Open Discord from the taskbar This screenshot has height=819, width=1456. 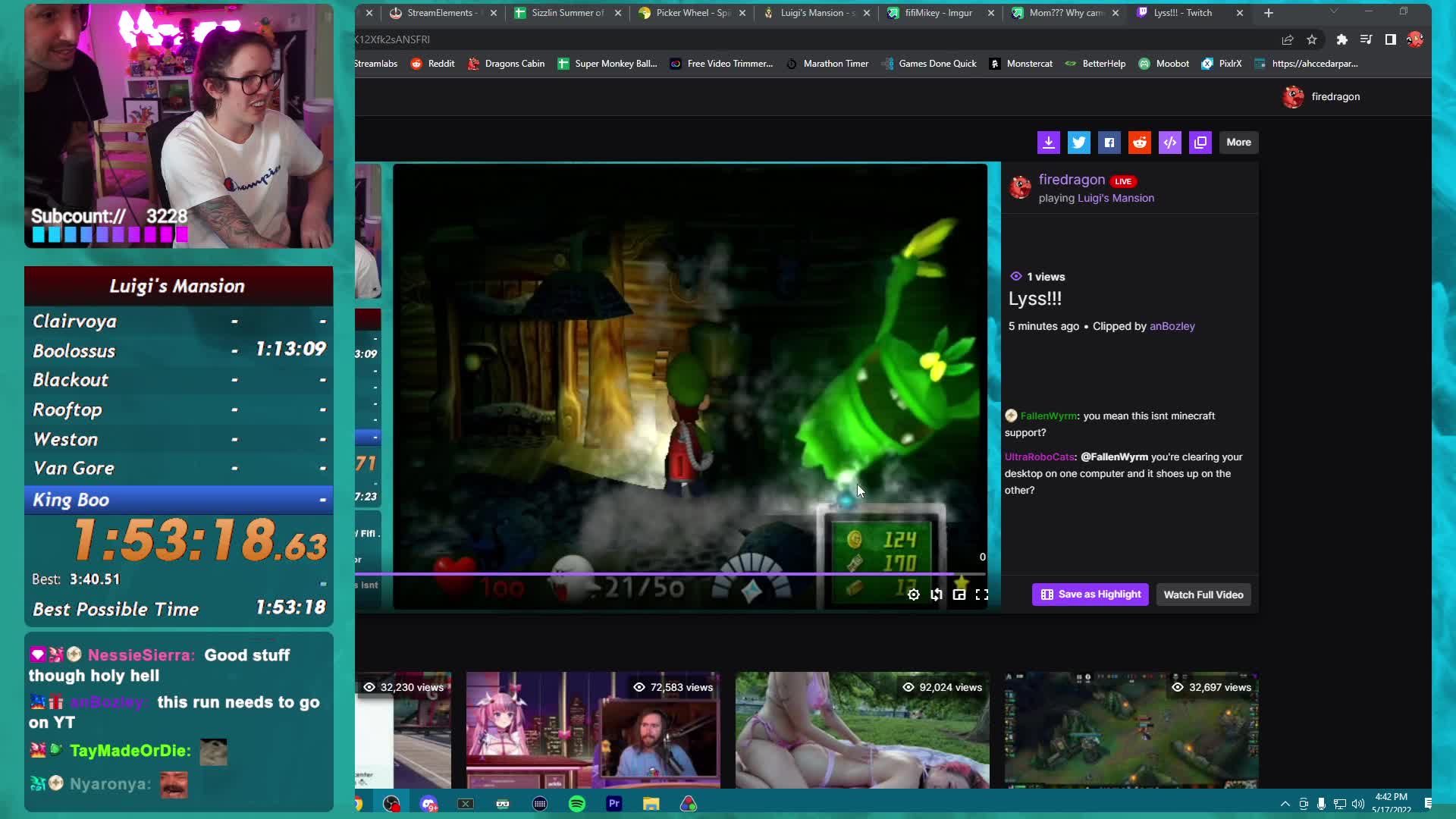pos(428,804)
